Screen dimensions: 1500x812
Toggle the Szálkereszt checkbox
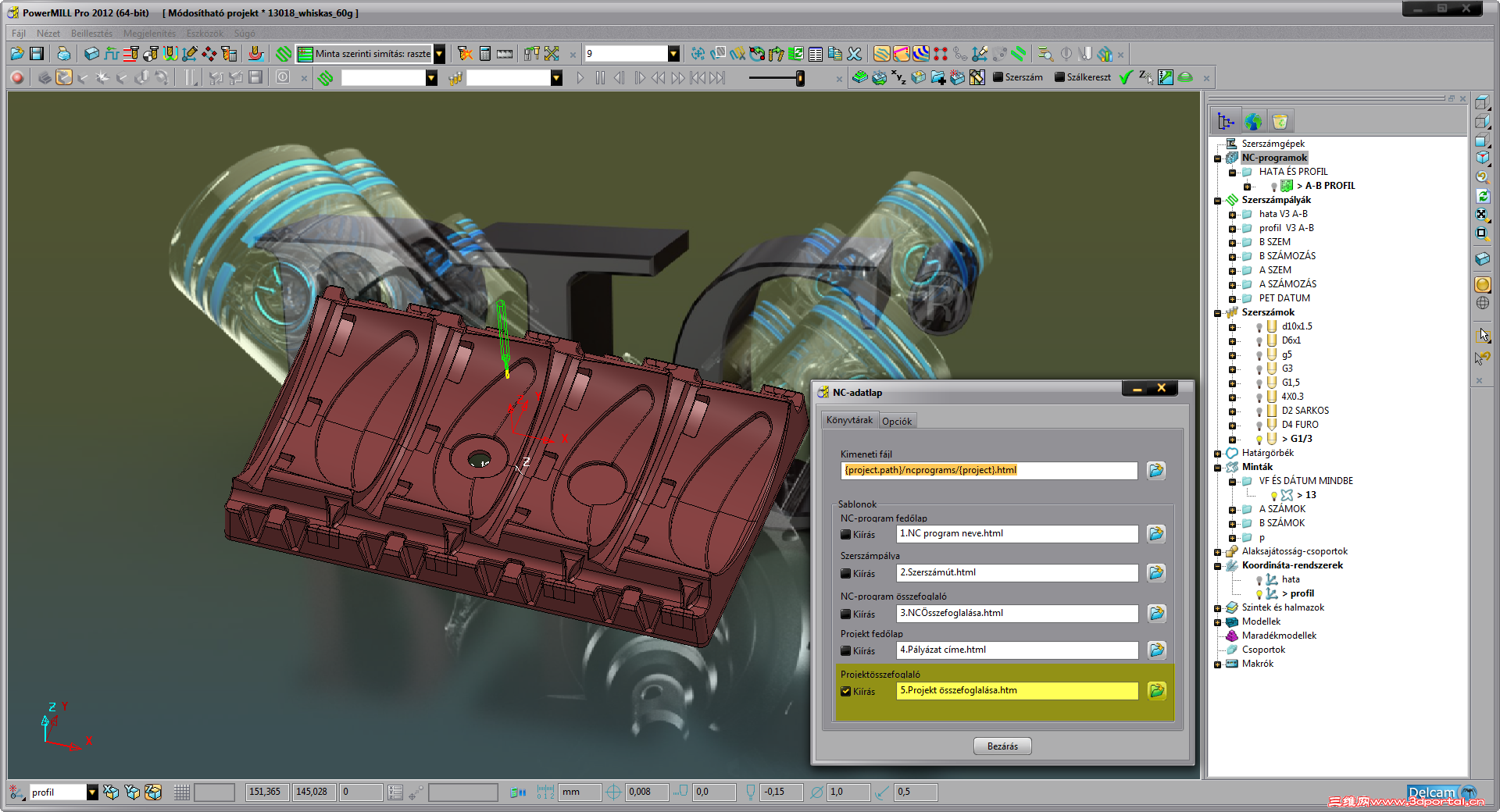point(1059,78)
